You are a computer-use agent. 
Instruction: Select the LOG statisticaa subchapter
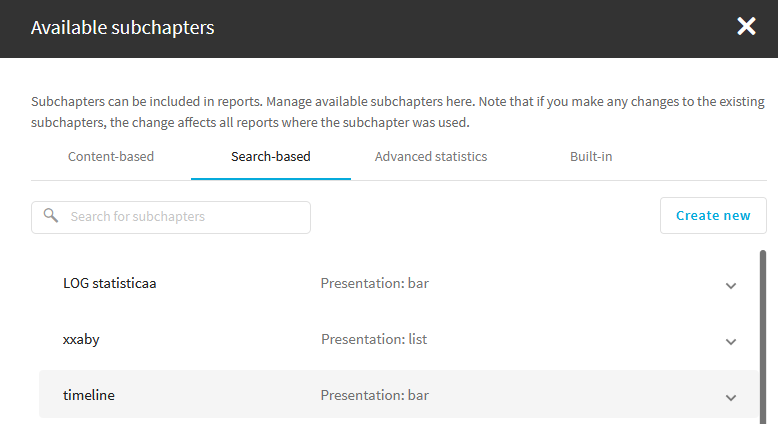(x=109, y=283)
